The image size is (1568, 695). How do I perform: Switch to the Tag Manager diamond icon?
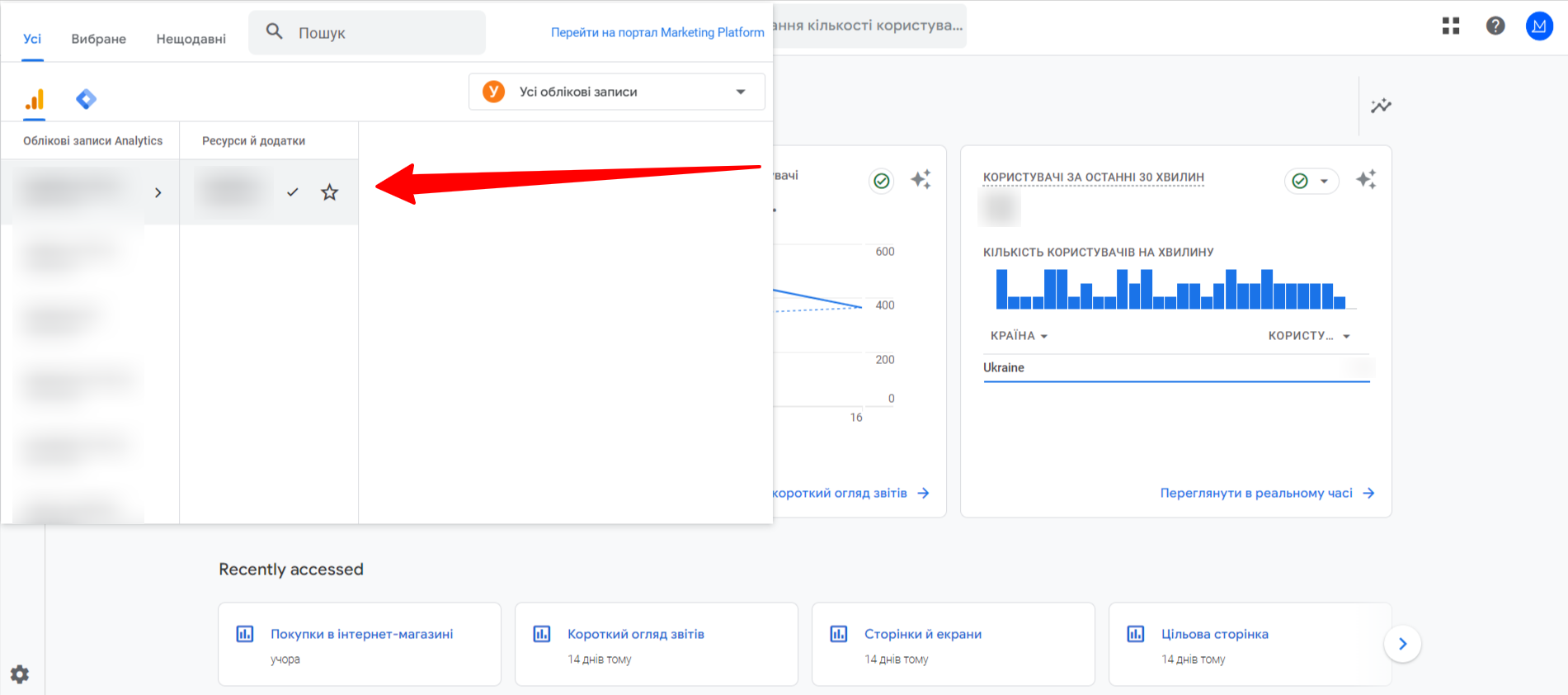[86, 100]
